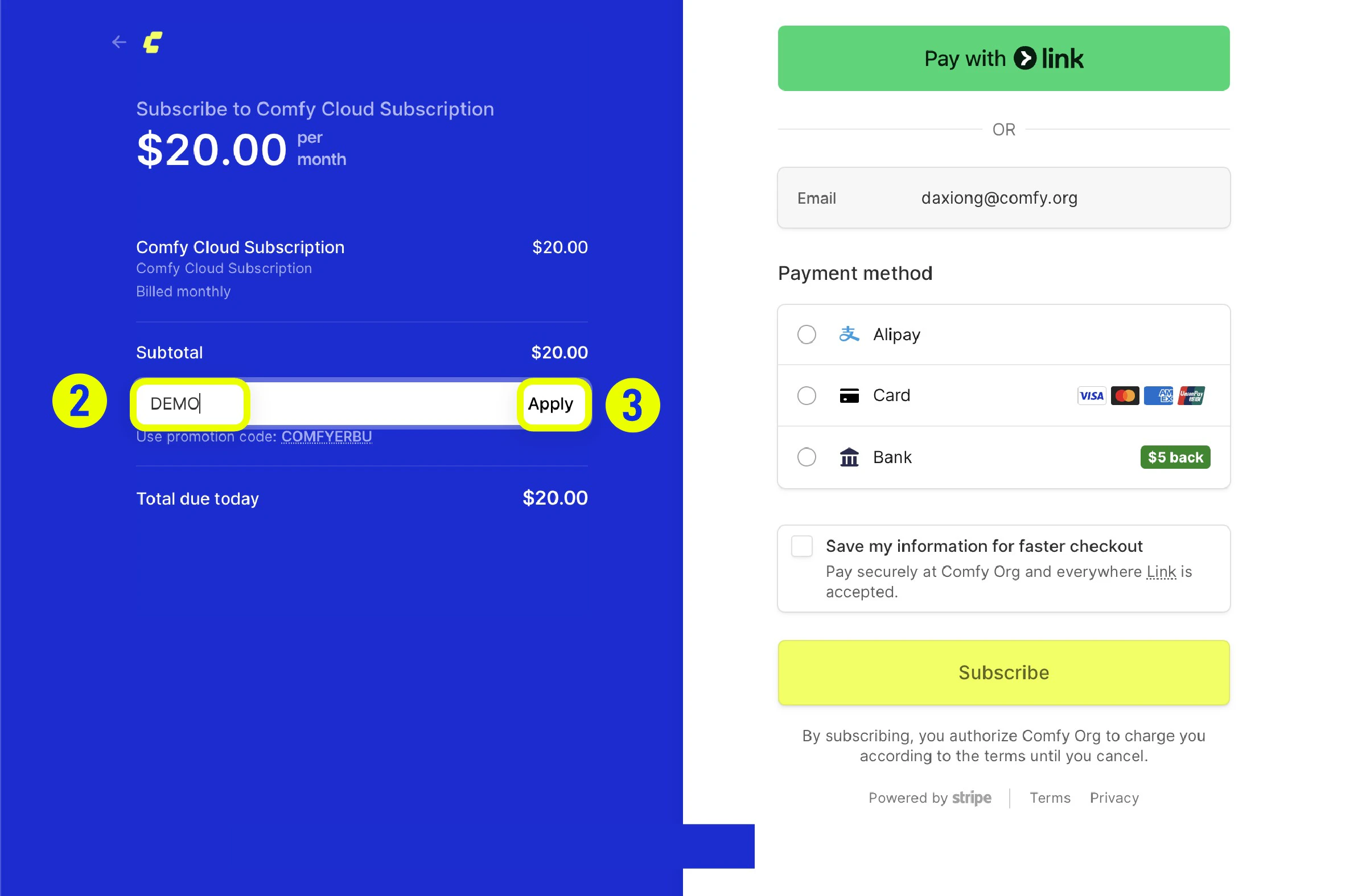
Task: Click the Bank payment icon
Action: pos(849,457)
